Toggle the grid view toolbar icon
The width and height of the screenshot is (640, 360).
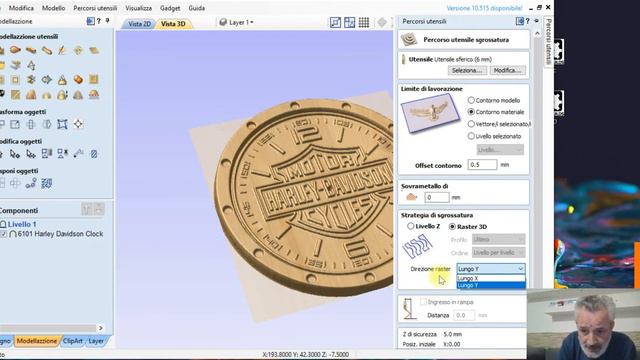click(x=364, y=22)
